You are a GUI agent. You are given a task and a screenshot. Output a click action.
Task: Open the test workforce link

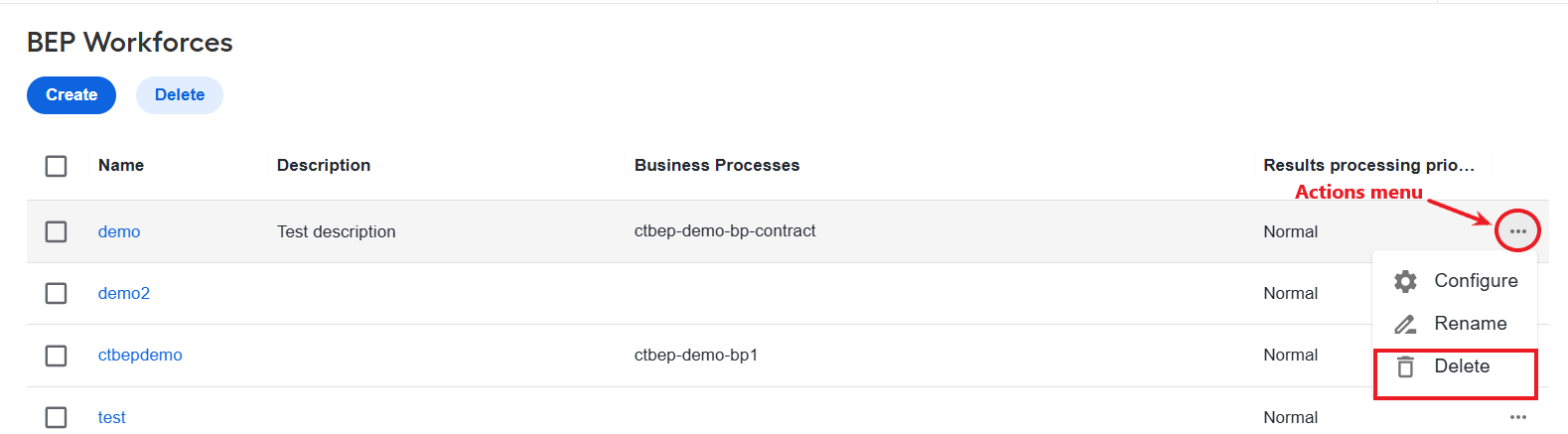(112, 417)
